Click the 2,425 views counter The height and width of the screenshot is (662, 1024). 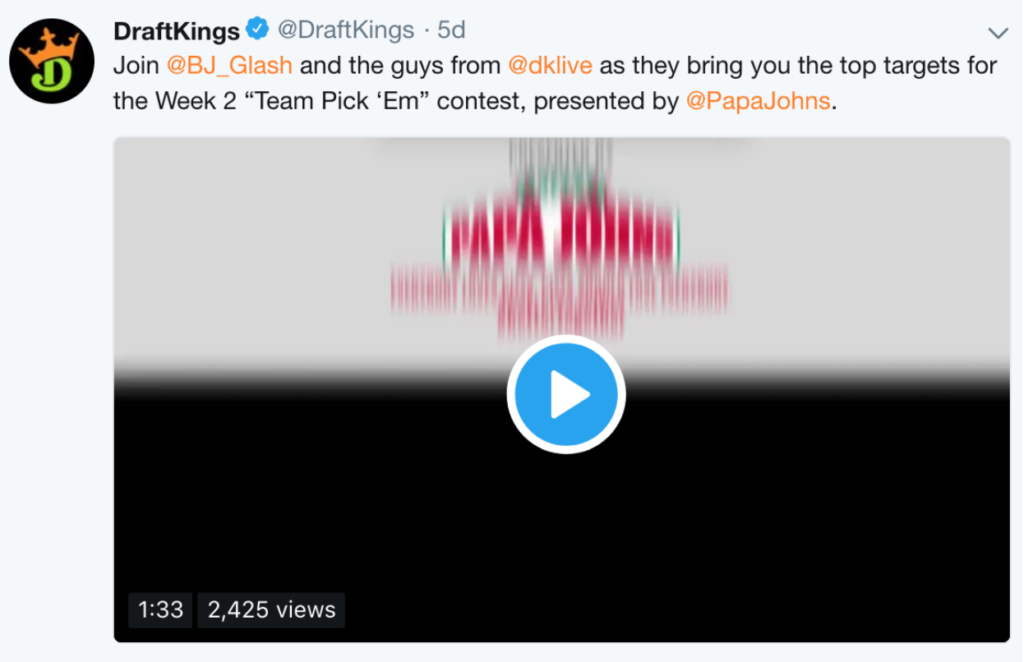pyautogui.click(x=271, y=609)
